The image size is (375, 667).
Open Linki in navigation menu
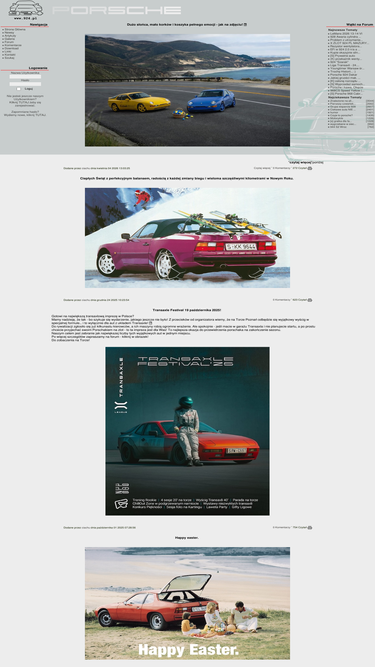8,51
